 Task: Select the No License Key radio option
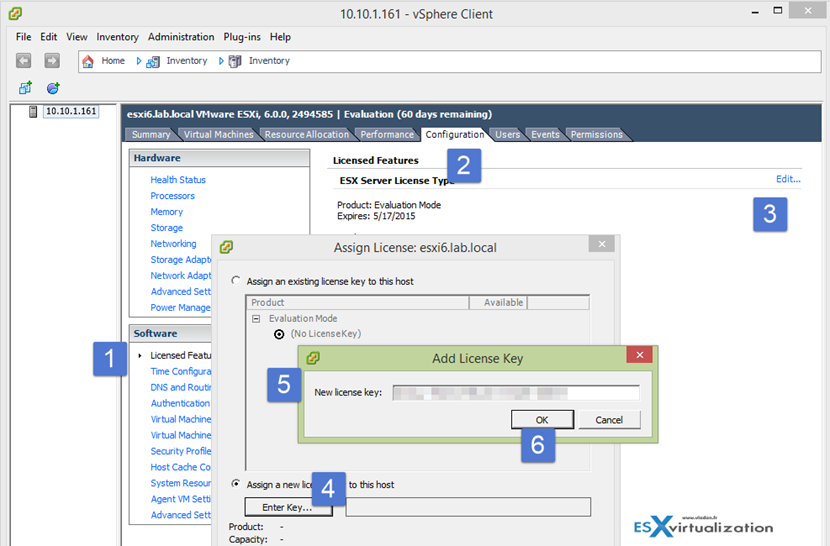pos(279,334)
